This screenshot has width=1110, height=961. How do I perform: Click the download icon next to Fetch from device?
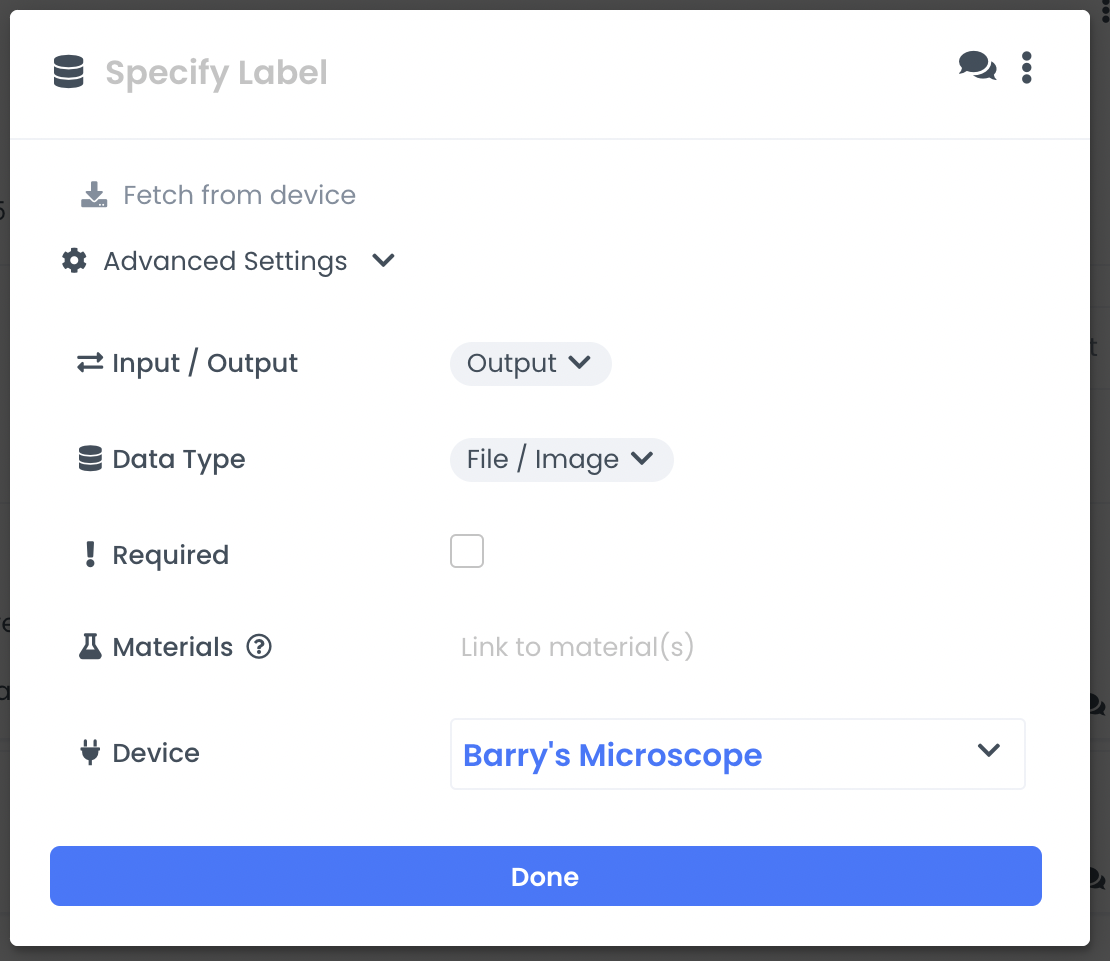pyautogui.click(x=93, y=194)
